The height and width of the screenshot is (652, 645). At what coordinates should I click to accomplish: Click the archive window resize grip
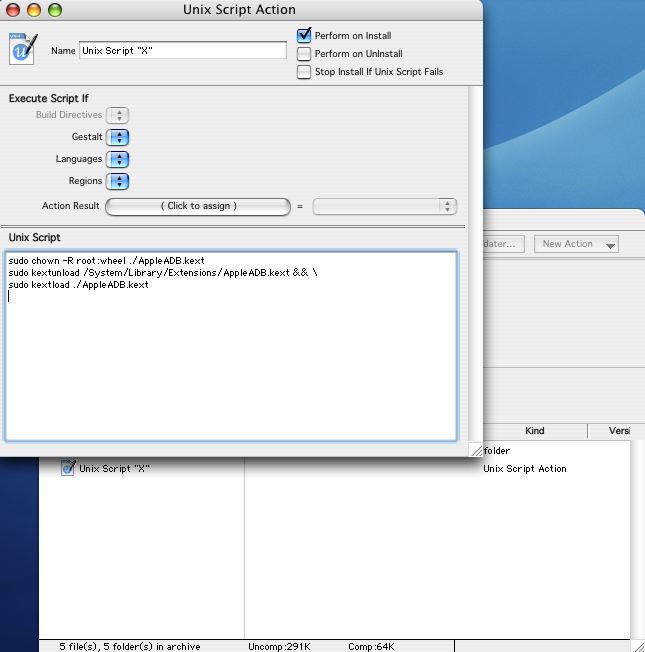point(638,646)
